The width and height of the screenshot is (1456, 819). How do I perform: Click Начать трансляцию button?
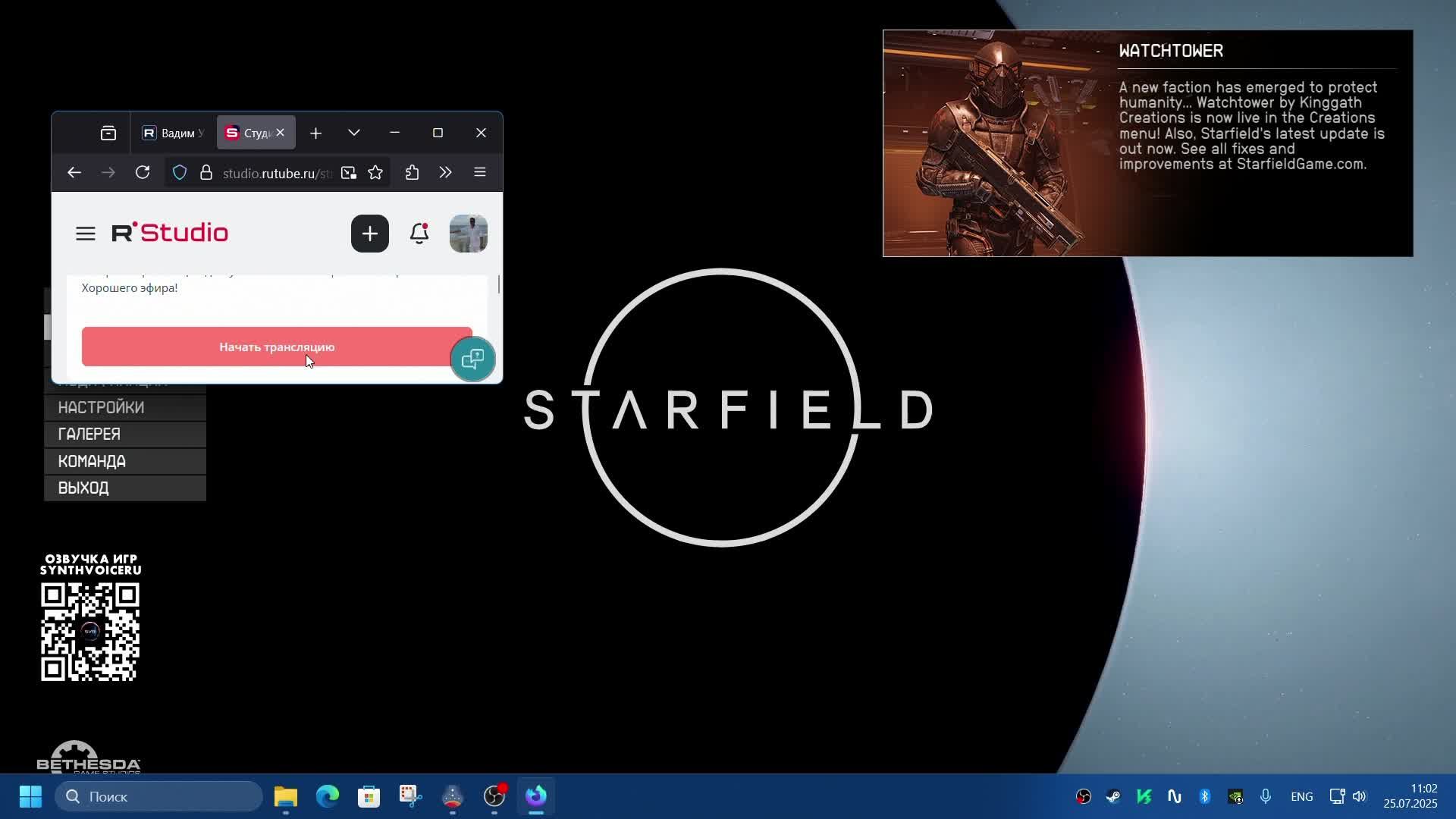tap(277, 347)
